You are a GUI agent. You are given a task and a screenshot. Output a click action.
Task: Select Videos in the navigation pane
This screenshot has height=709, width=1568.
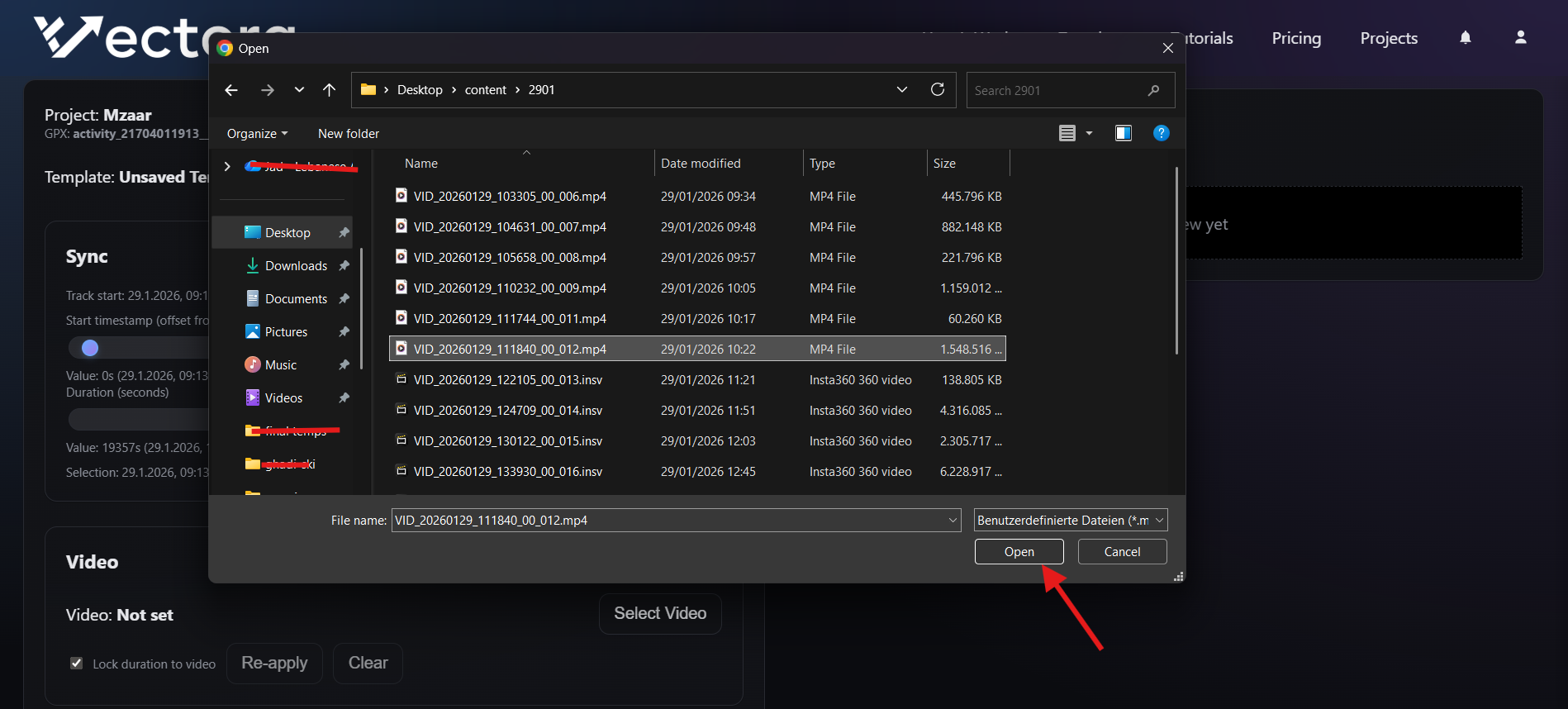(x=283, y=398)
